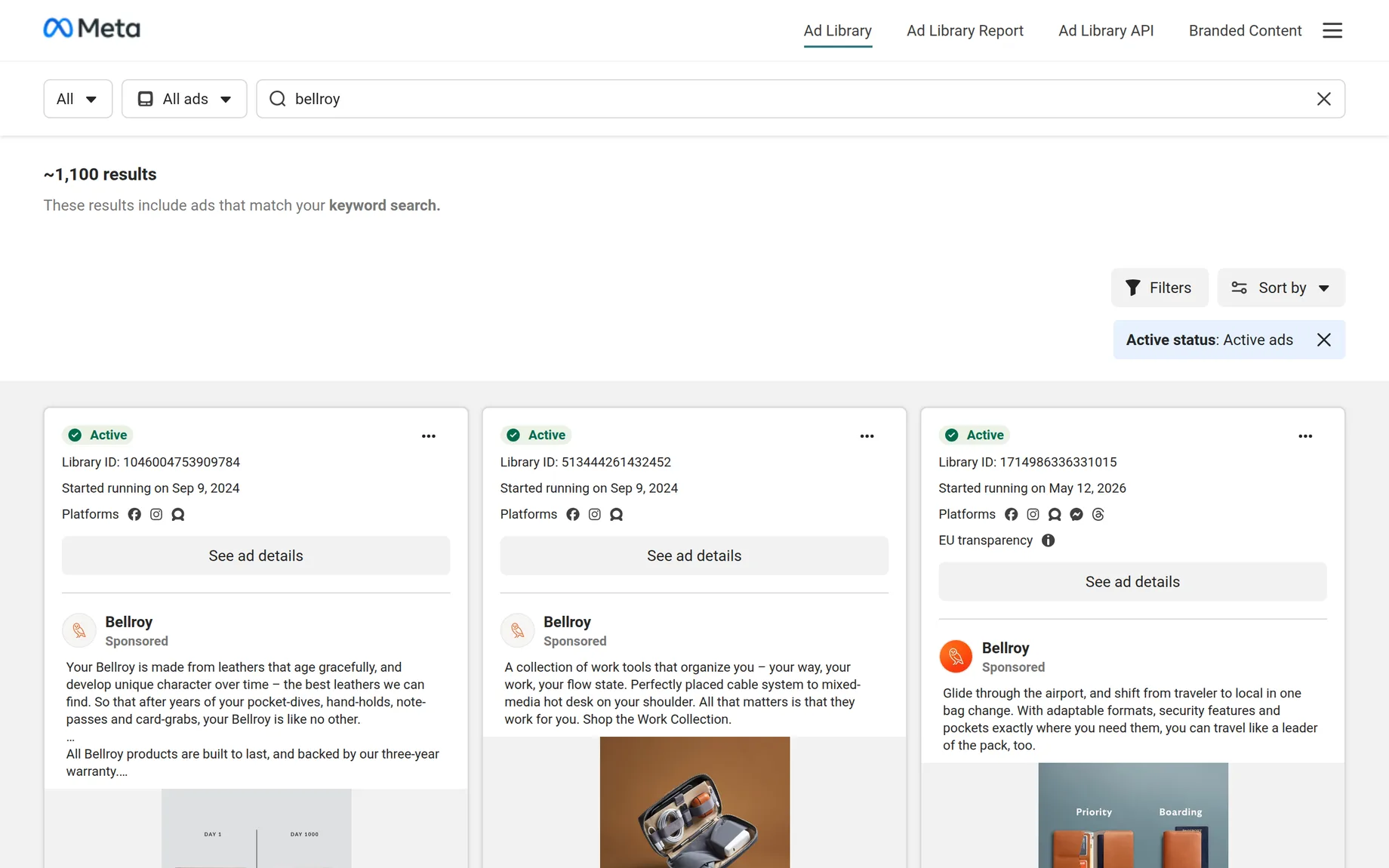The width and height of the screenshot is (1389, 868).
Task: See ad details for ad 1714986336331015
Action: coord(1132,582)
